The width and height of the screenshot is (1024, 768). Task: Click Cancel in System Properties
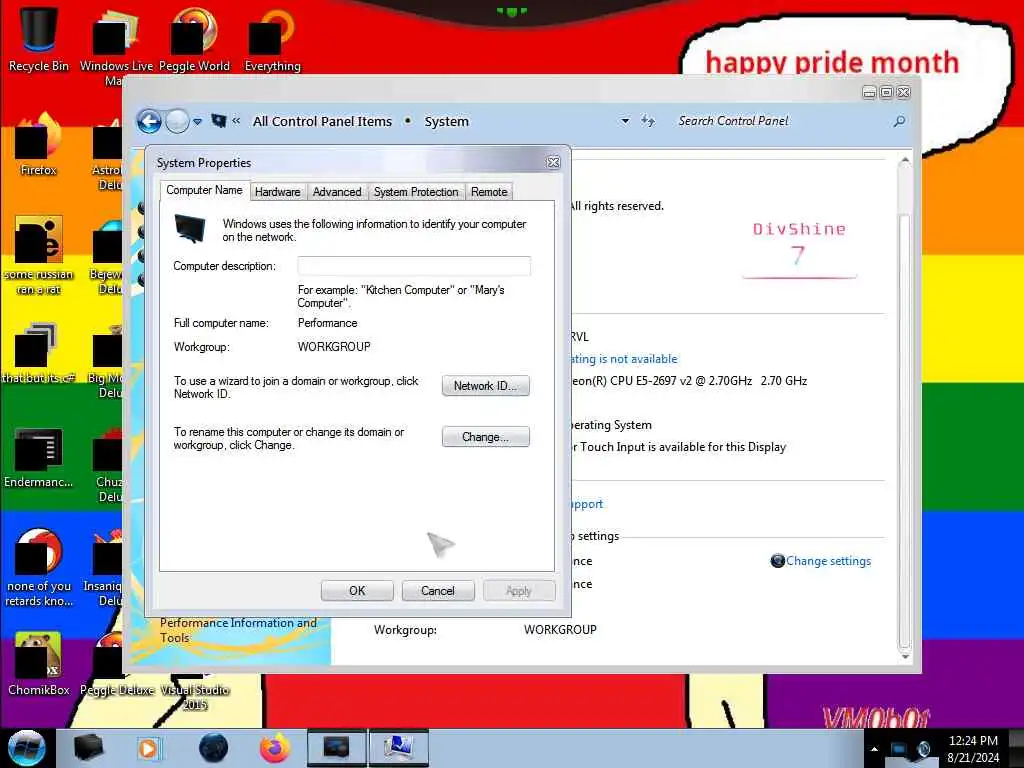[x=438, y=590]
